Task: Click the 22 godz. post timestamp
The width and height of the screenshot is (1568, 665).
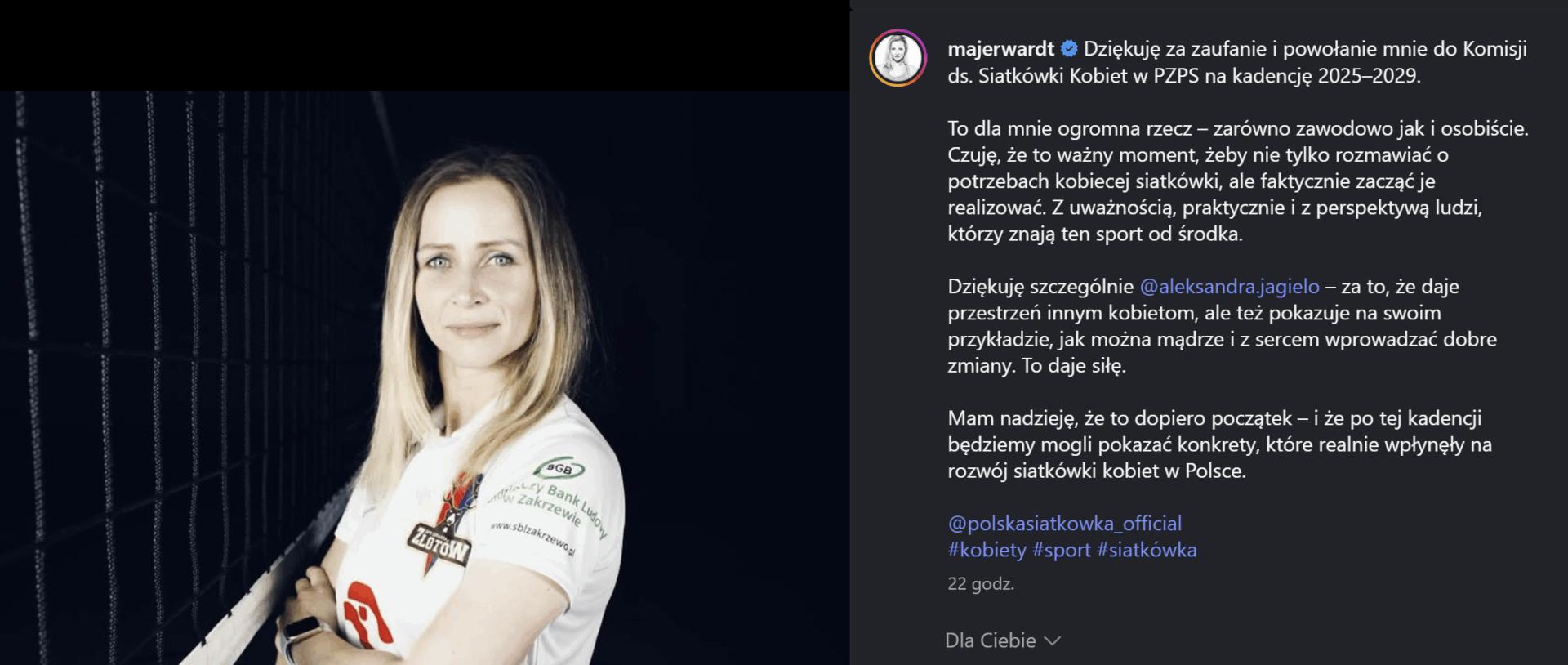Action: (x=981, y=584)
